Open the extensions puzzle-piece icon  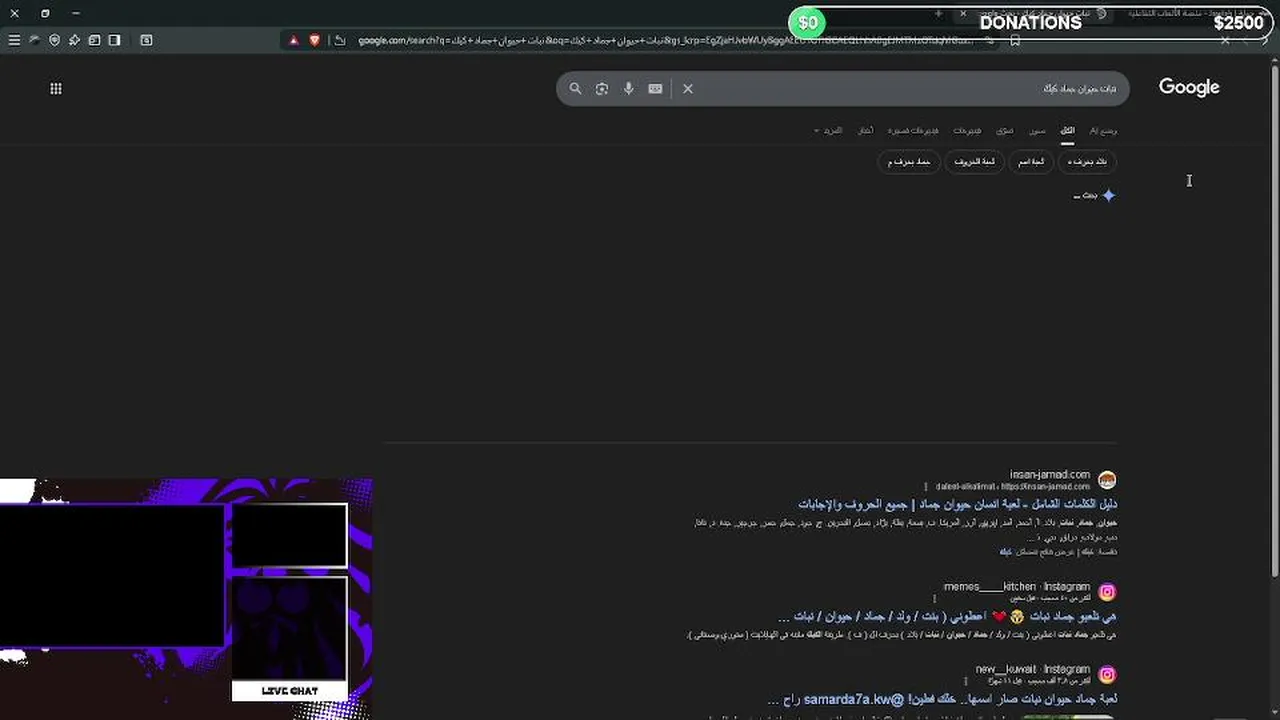click(74, 40)
